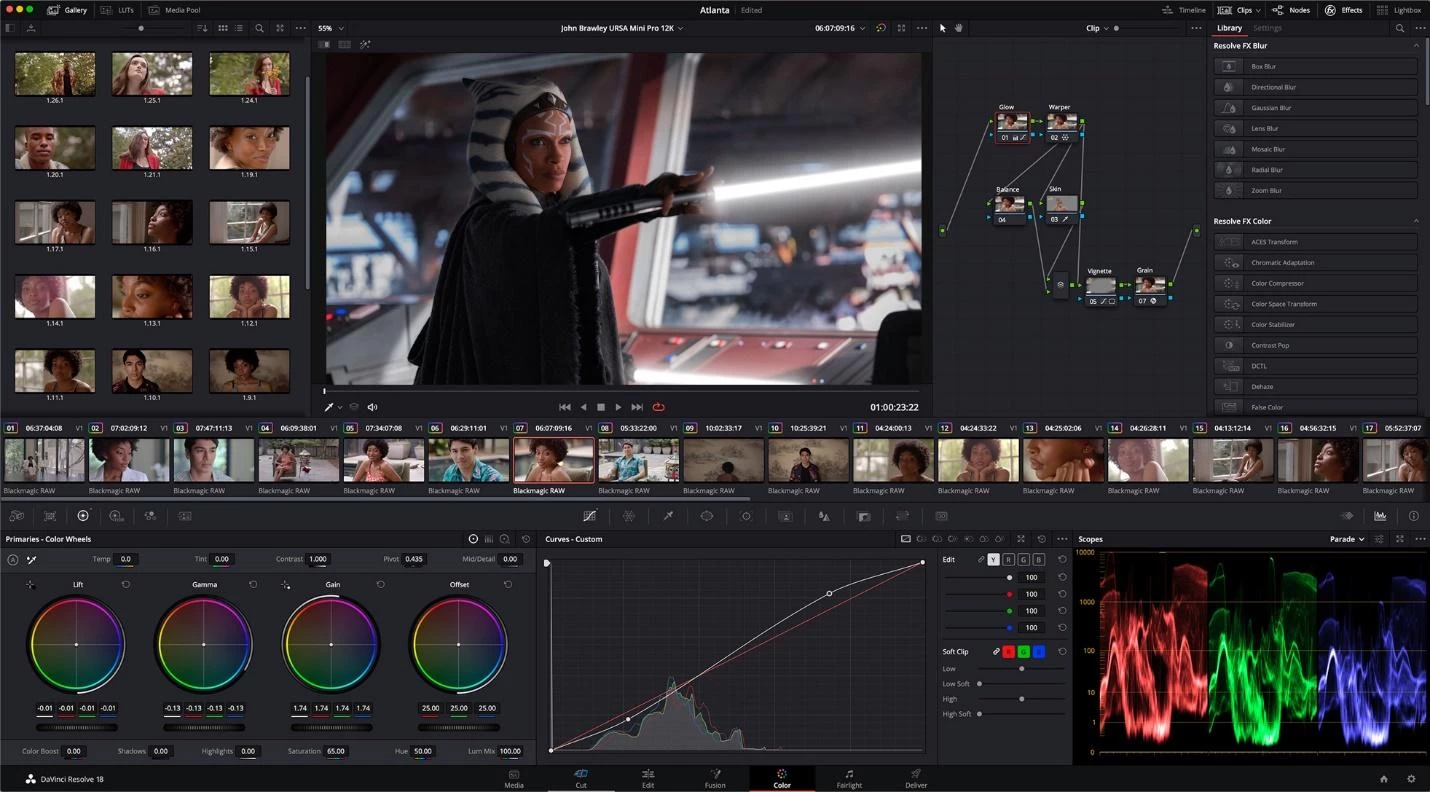1430x792 pixels.
Task: Toggle the B channel curve edit button
Action: pyautogui.click(x=1039, y=560)
